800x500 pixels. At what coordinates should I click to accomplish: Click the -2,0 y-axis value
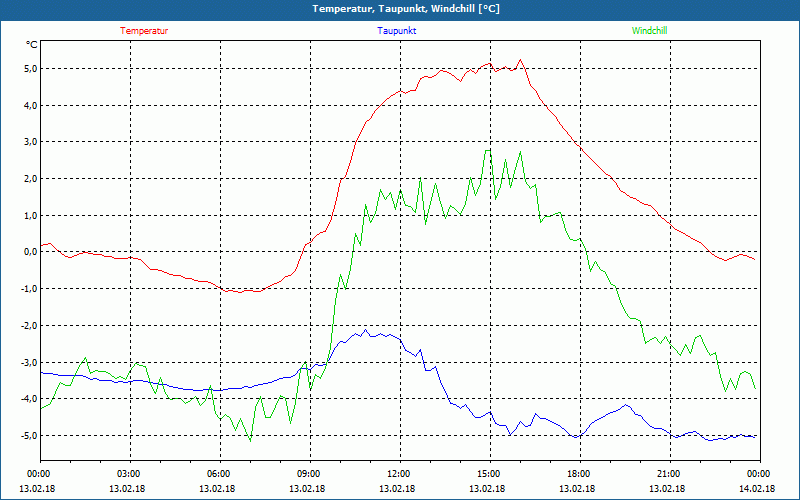pyautogui.click(x=29, y=325)
